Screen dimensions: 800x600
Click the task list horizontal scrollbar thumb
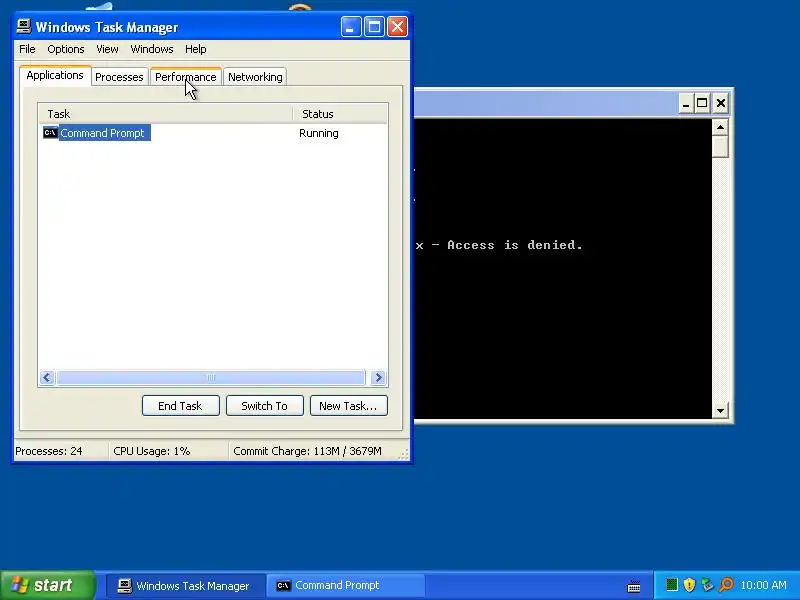tap(211, 378)
